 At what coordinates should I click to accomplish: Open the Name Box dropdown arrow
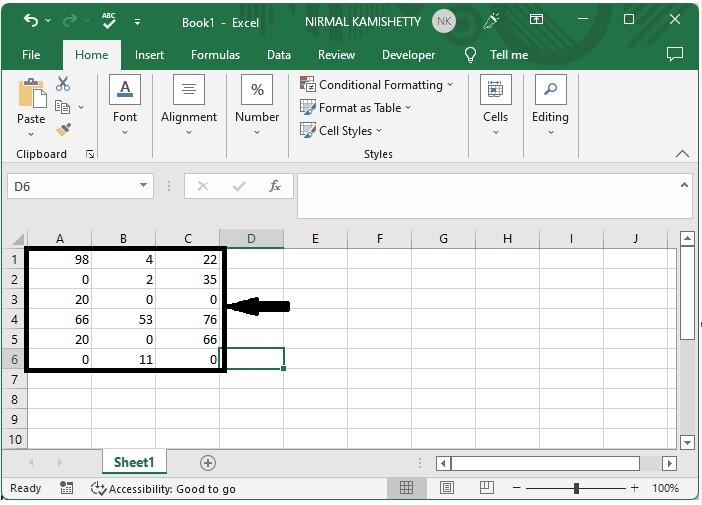click(x=143, y=185)
